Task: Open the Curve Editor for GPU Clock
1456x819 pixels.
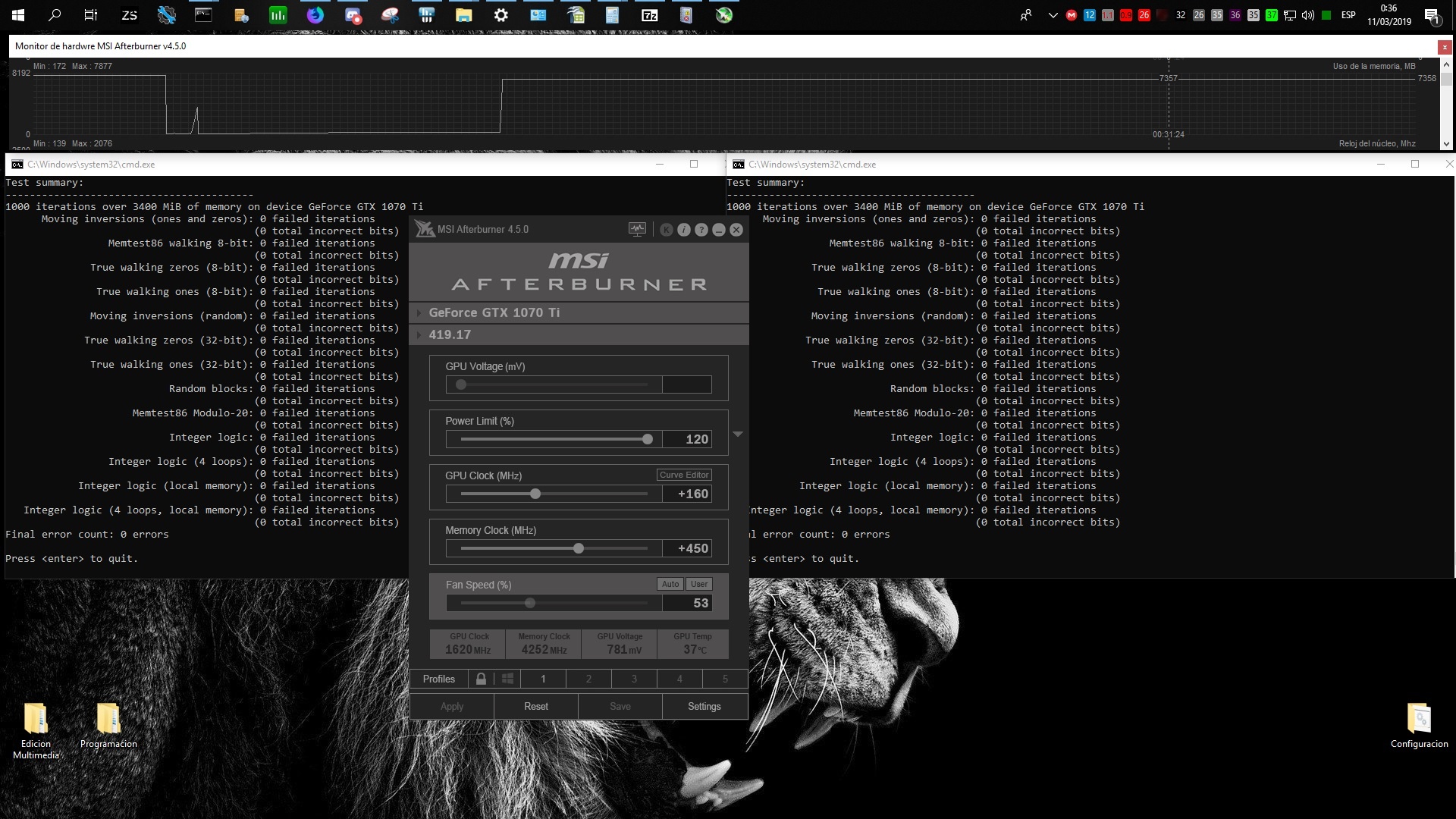Action: [x=684, y=475]
